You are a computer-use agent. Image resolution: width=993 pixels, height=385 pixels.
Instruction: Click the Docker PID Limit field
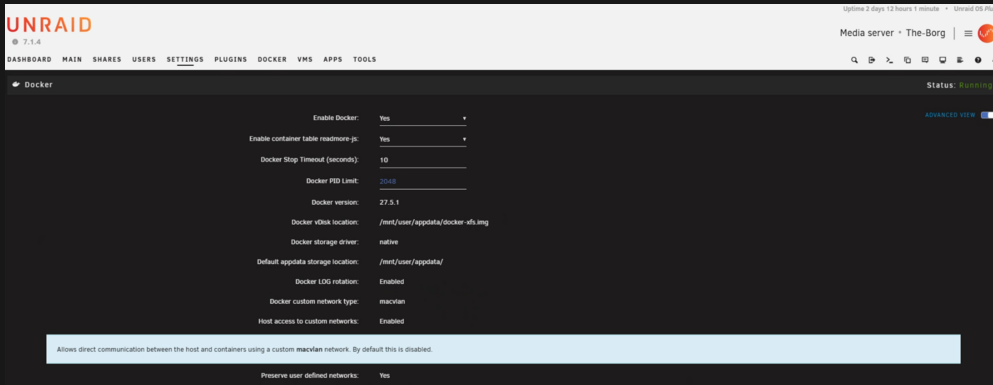(x=422, y=182)
